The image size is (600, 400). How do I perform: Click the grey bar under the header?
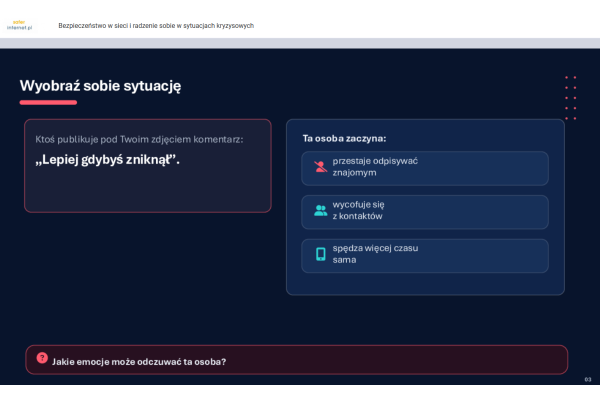(300, 42)
